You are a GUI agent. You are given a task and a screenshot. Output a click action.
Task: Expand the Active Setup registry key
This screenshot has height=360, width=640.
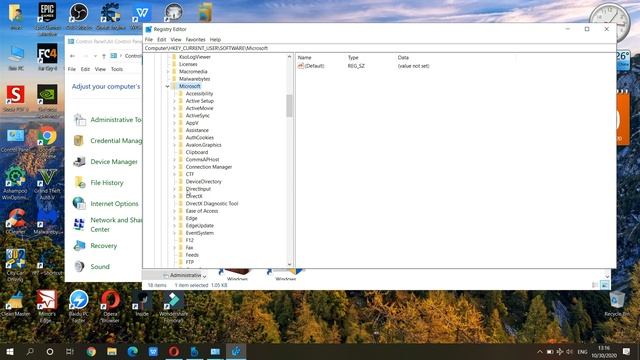tap(174, 101)
